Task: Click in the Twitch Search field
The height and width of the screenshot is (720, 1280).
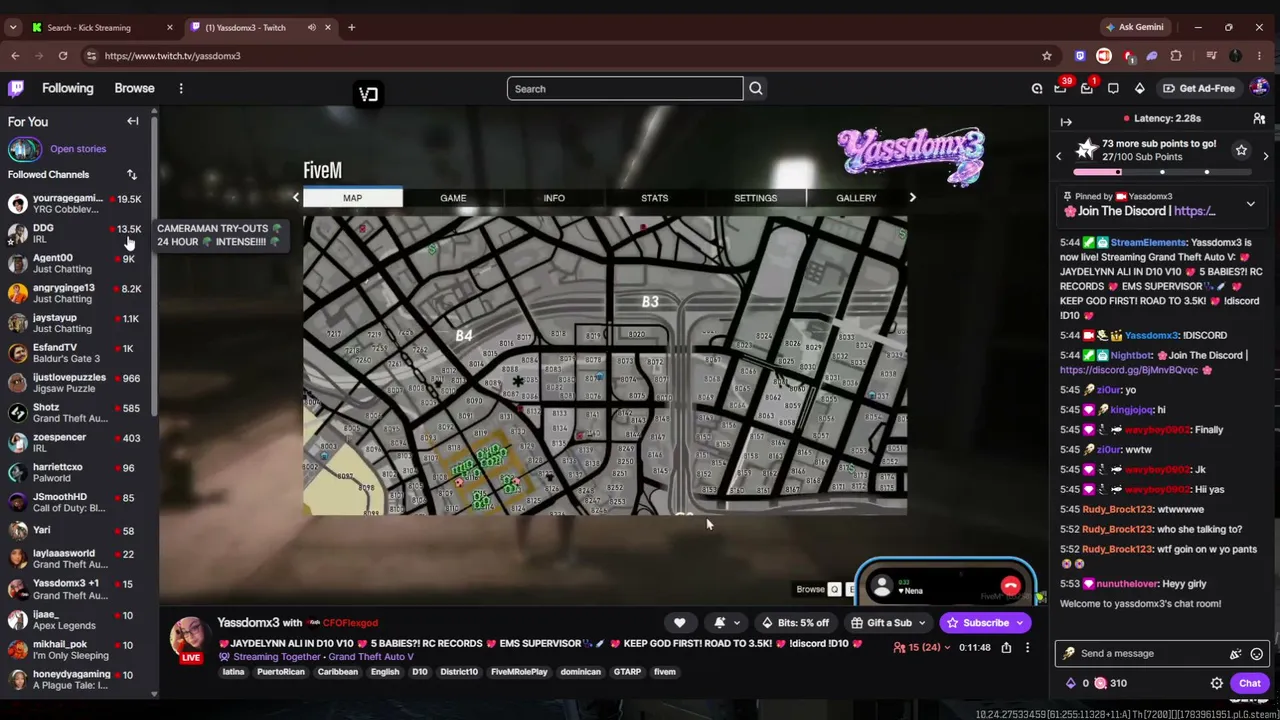Action: click(625, 89)
